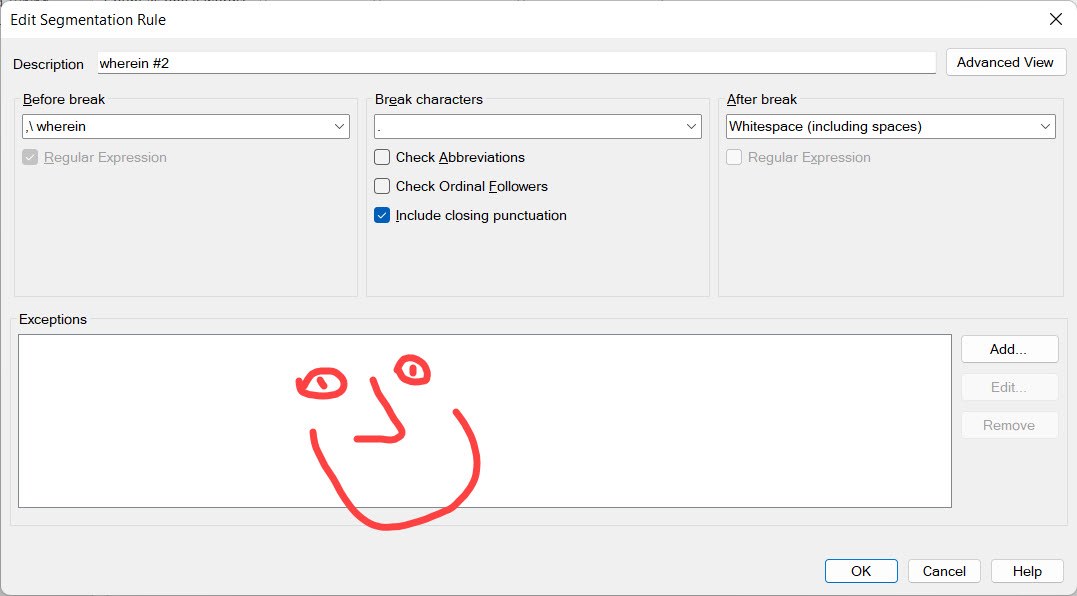Open the Break characters dropdown
Viewport: 1077px width, 596px height.
click(x=691, y=126)
